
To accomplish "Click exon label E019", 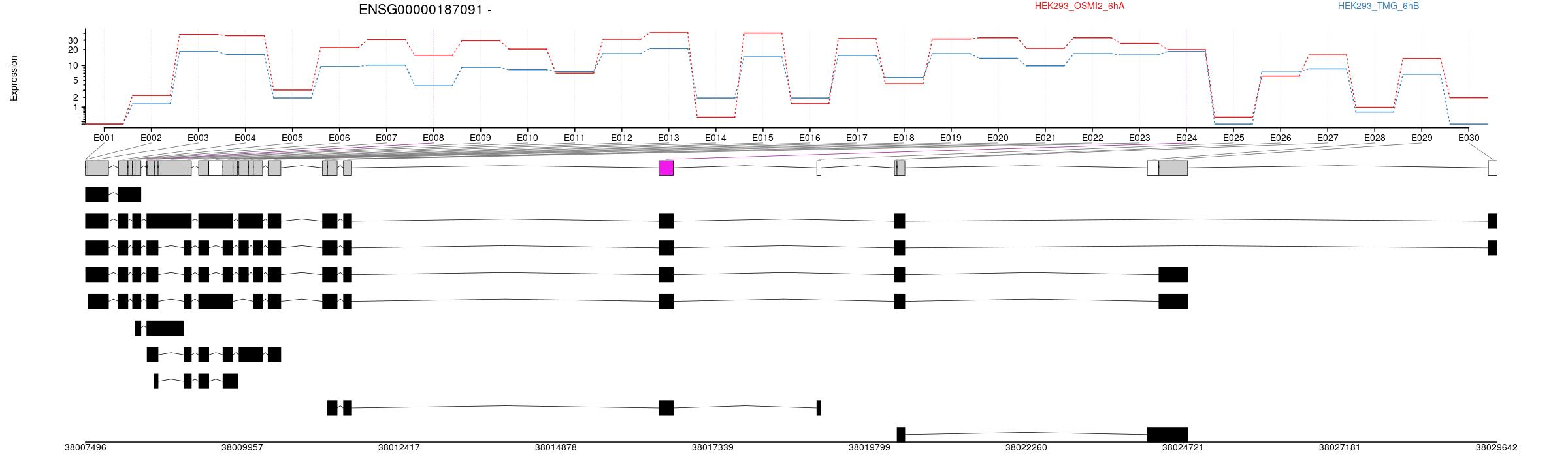I will (951, 138).
